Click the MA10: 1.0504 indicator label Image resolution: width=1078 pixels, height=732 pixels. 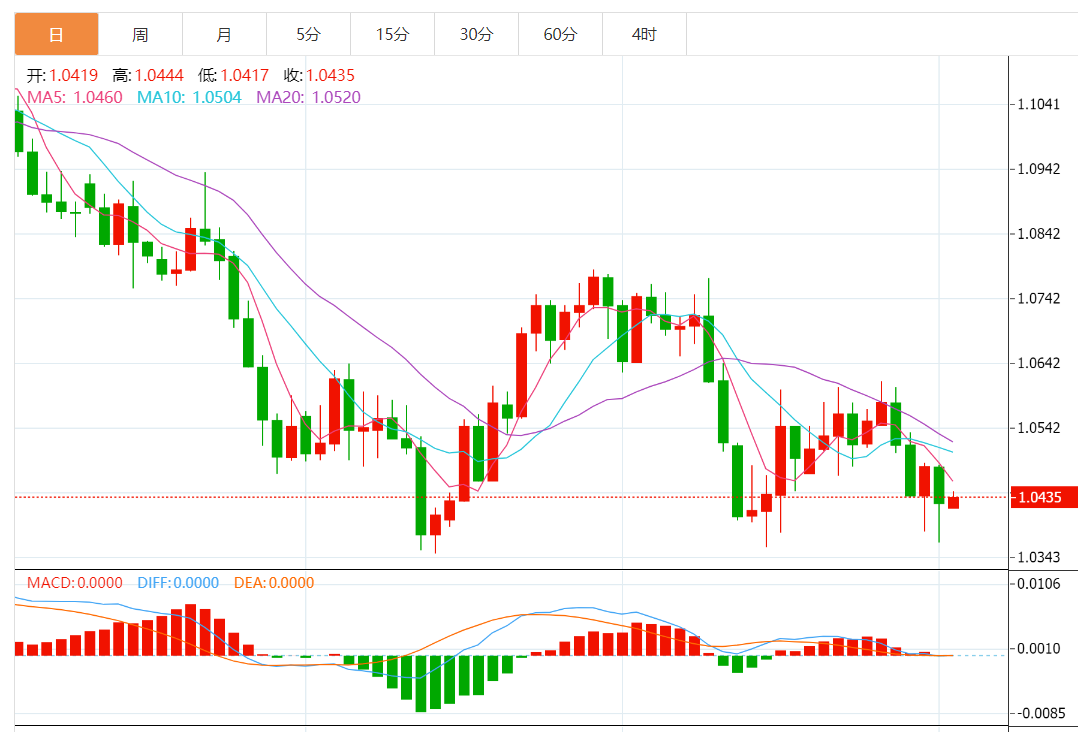tap(189, 97)
